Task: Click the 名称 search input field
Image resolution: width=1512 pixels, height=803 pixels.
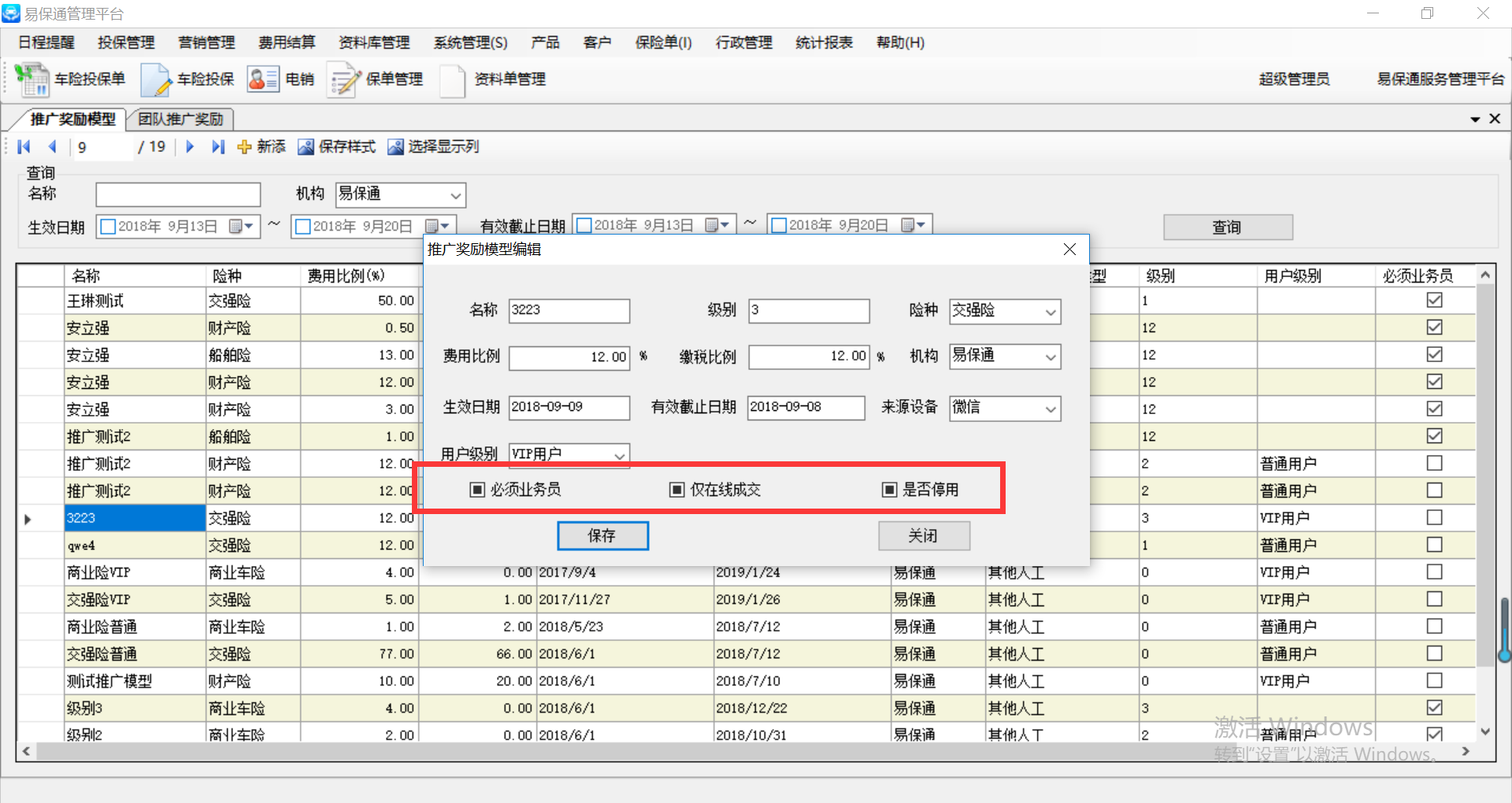Action: tap(178, 194)
